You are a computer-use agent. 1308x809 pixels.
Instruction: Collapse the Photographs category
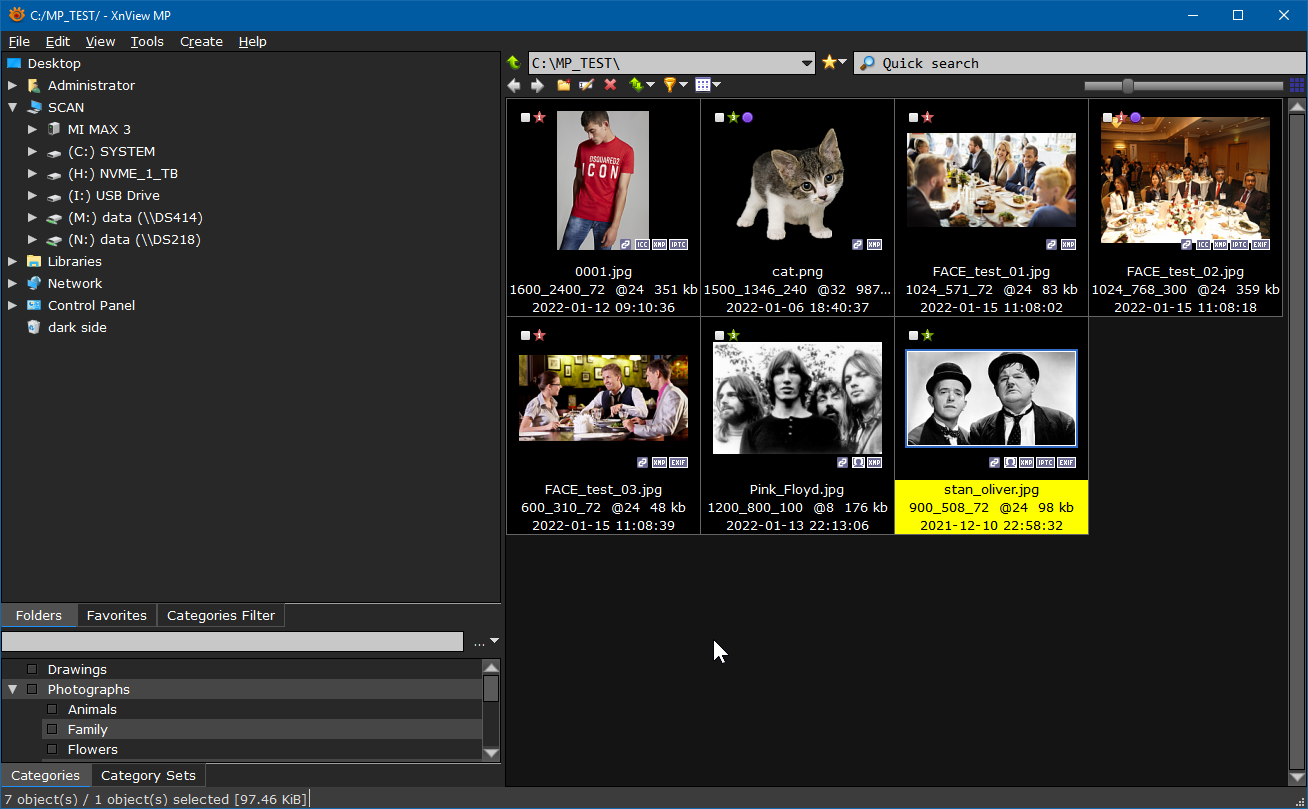pos(12,689)
